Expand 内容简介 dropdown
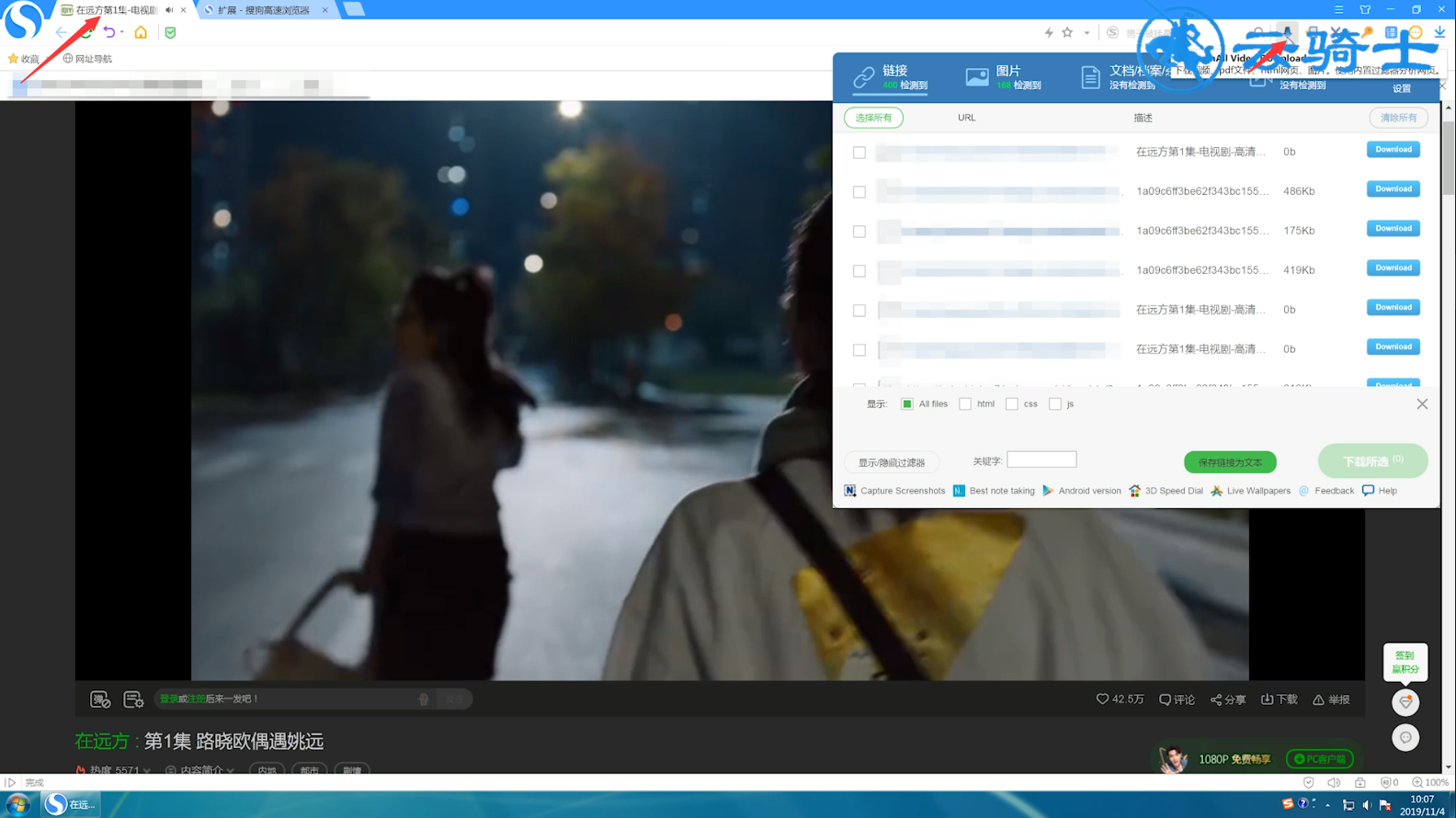The height and width of the screenshot is (818, 1456). click(x=199, y=771)
